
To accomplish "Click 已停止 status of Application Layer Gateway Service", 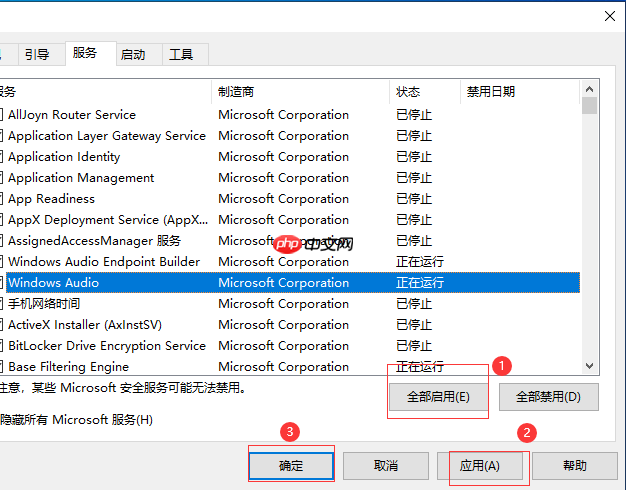I will (x=414, y=136).
